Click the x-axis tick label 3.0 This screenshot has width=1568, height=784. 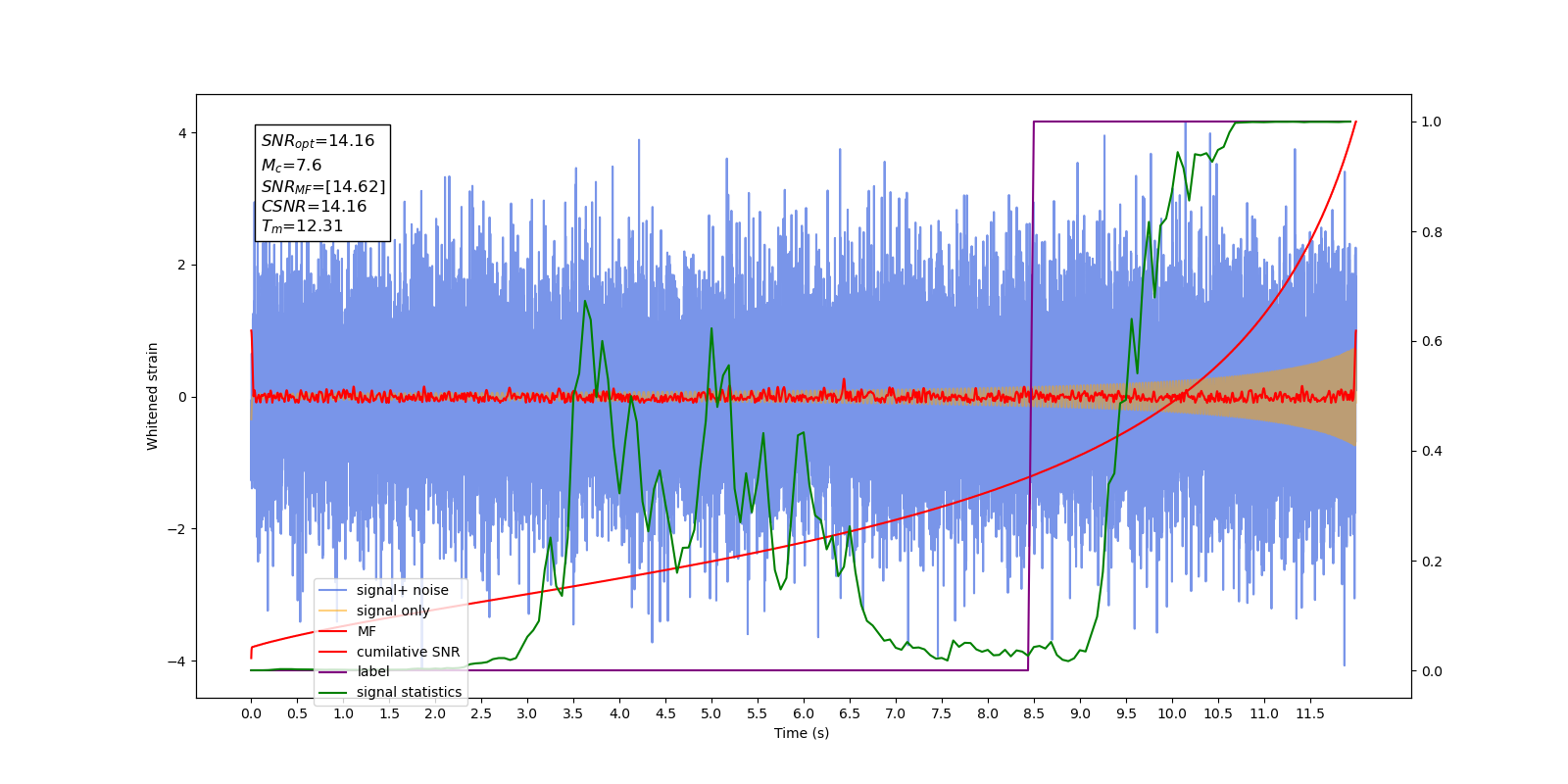527,713
